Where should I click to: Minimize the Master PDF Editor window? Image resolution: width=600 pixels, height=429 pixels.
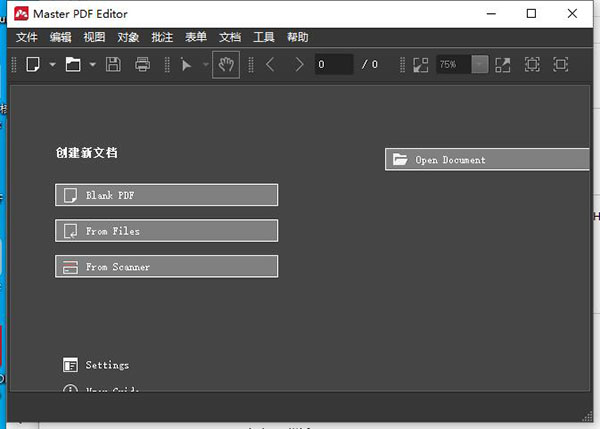tap(491, 14)
